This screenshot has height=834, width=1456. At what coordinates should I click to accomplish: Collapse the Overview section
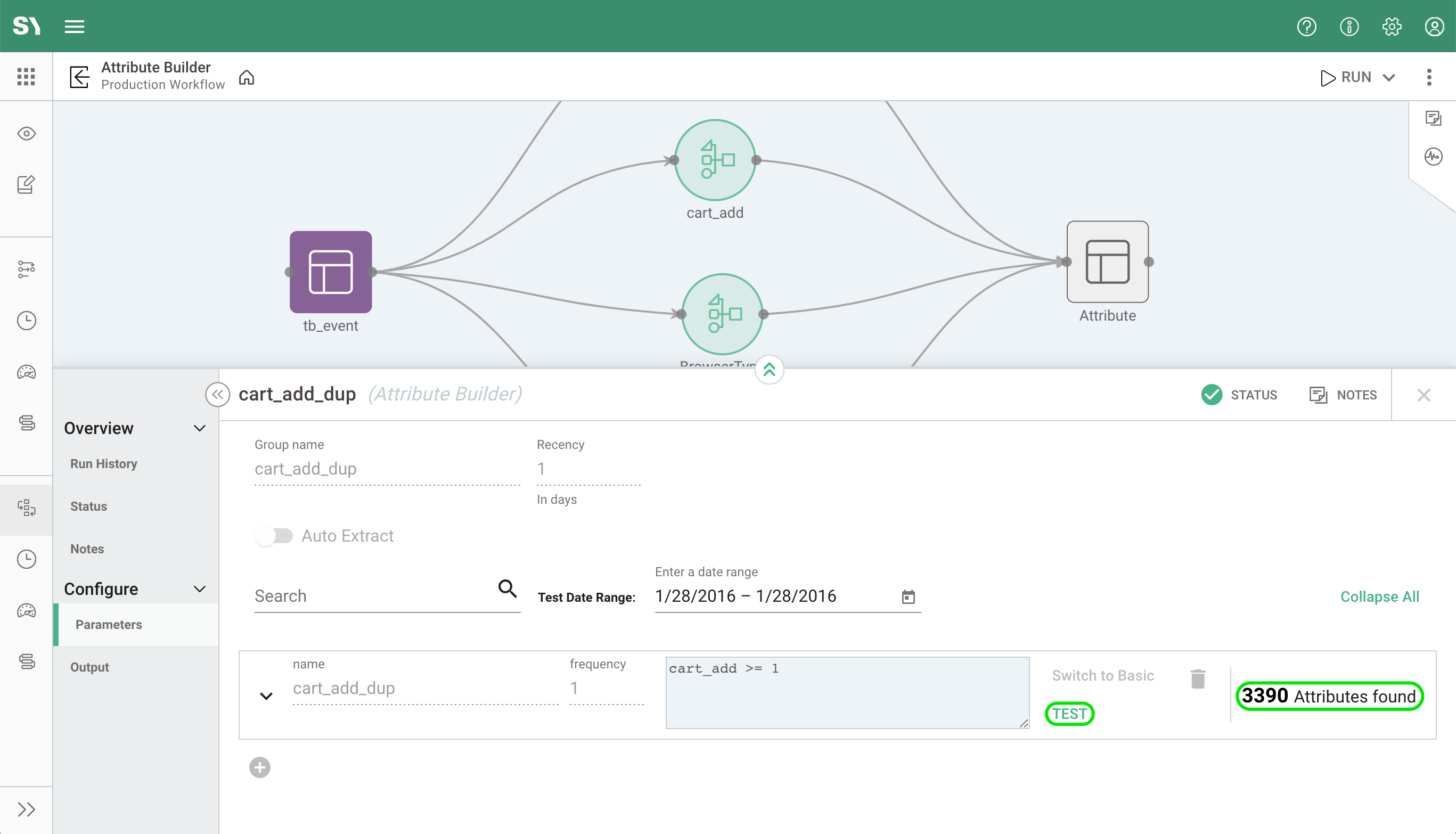click(x=199, y=428)
